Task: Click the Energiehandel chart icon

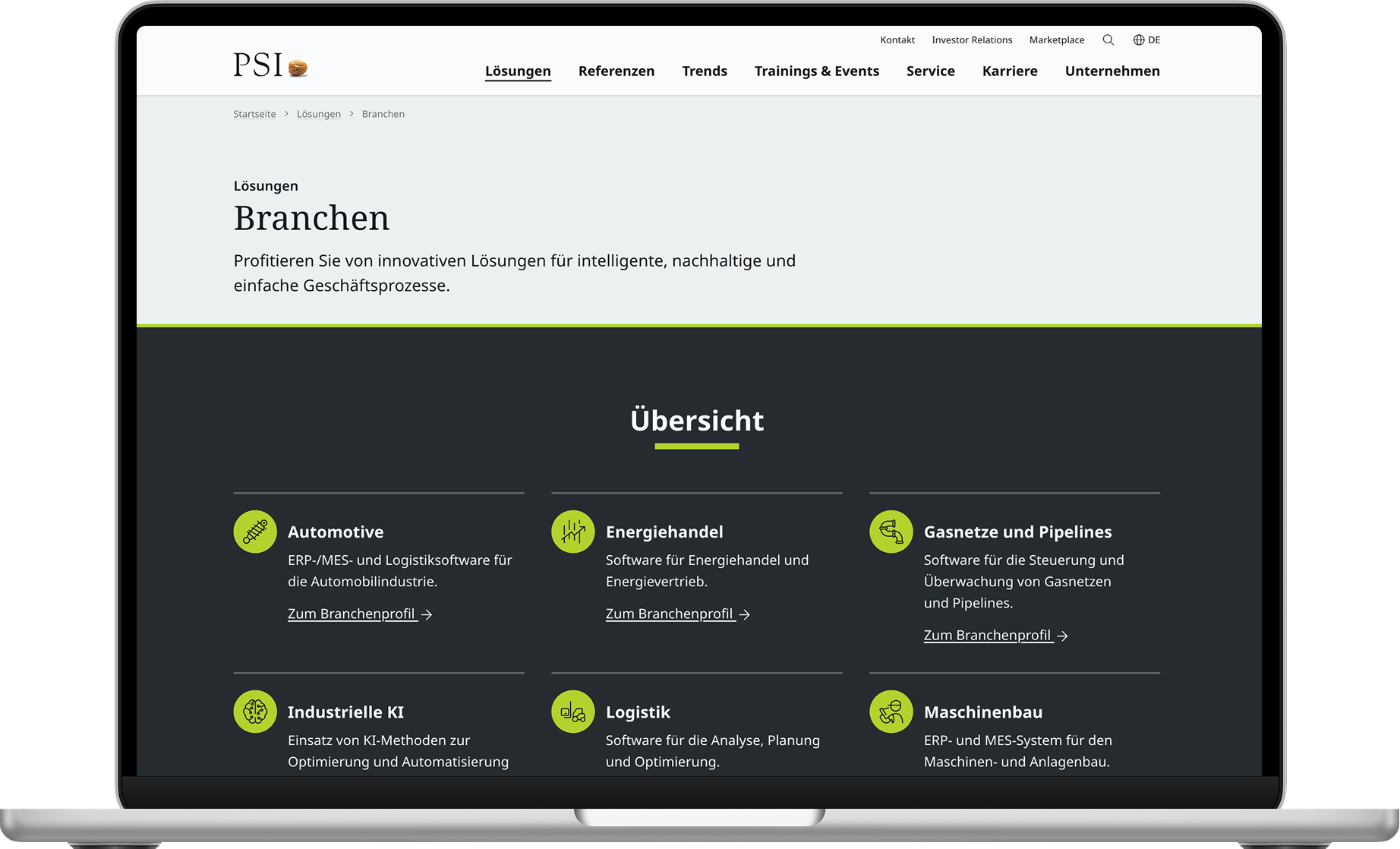Action: pos(572,532)
